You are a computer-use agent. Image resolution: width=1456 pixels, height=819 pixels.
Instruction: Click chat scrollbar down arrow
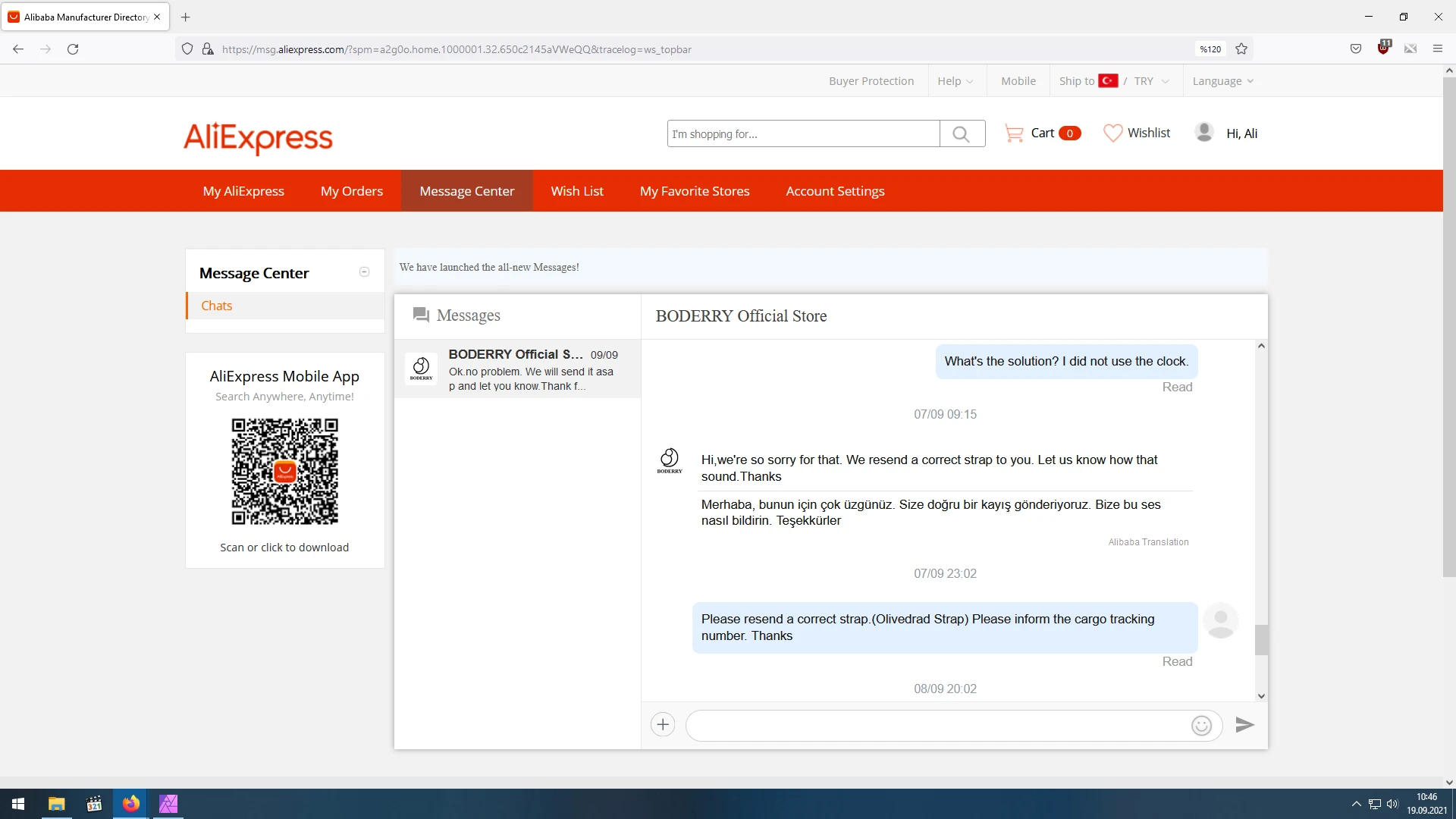[1261, 695]
